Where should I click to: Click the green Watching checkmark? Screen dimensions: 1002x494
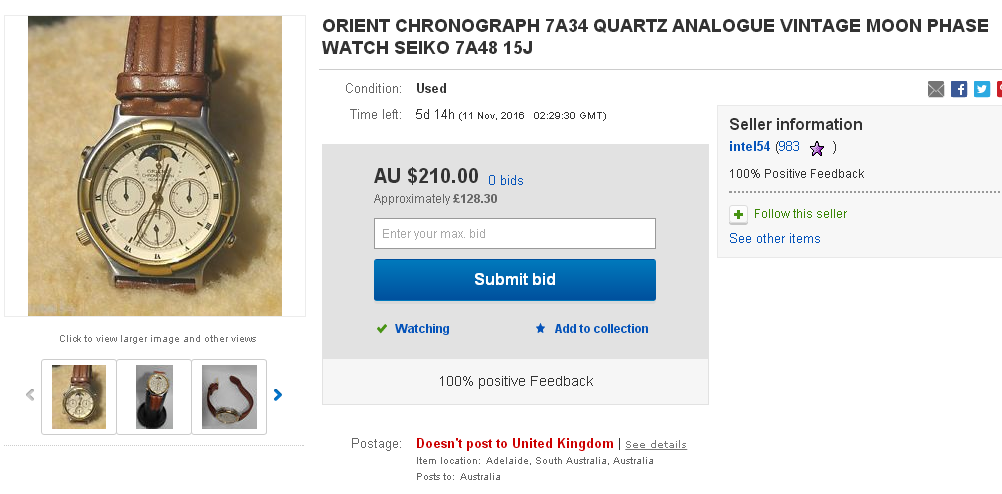click(381, 329)
